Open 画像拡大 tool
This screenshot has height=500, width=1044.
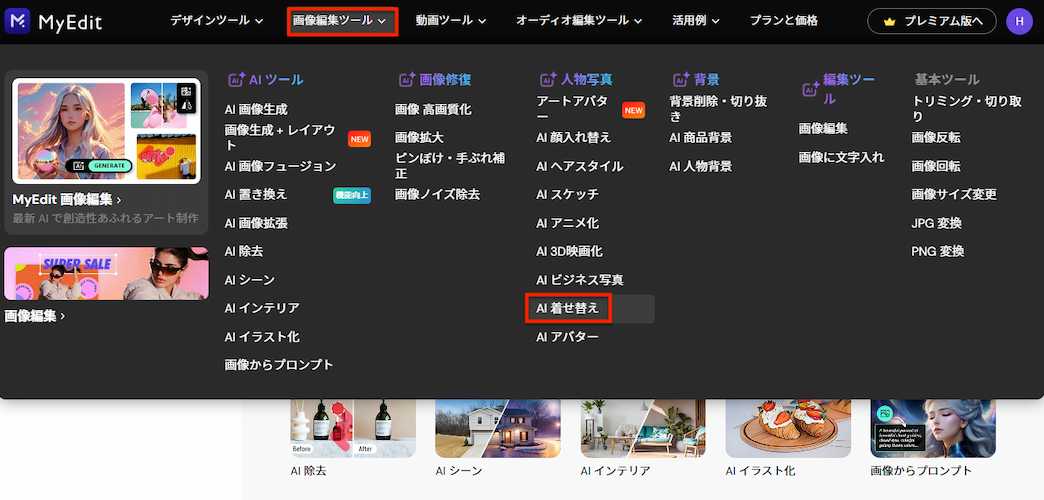coord(419,138)
